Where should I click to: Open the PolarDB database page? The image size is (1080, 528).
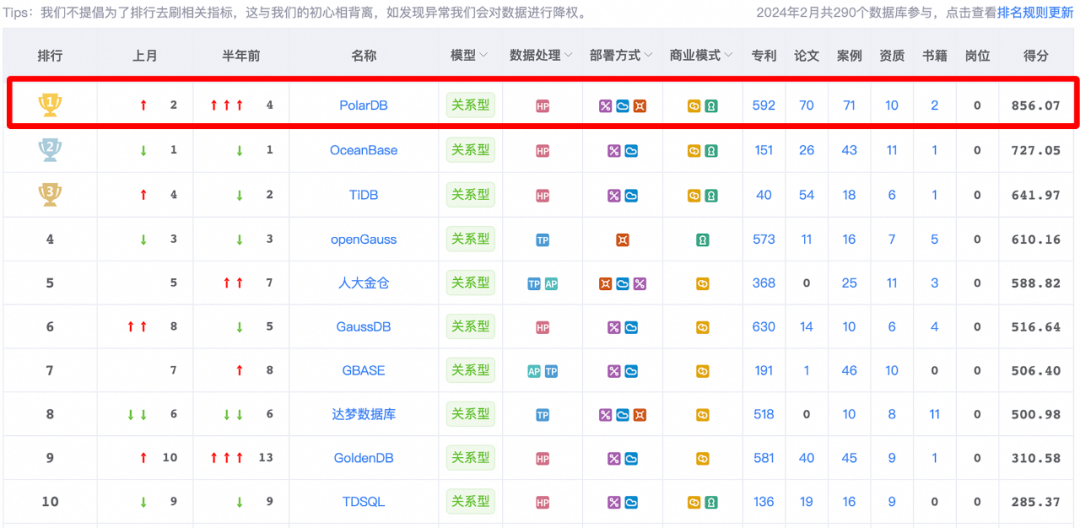click(x=364, y=105)
